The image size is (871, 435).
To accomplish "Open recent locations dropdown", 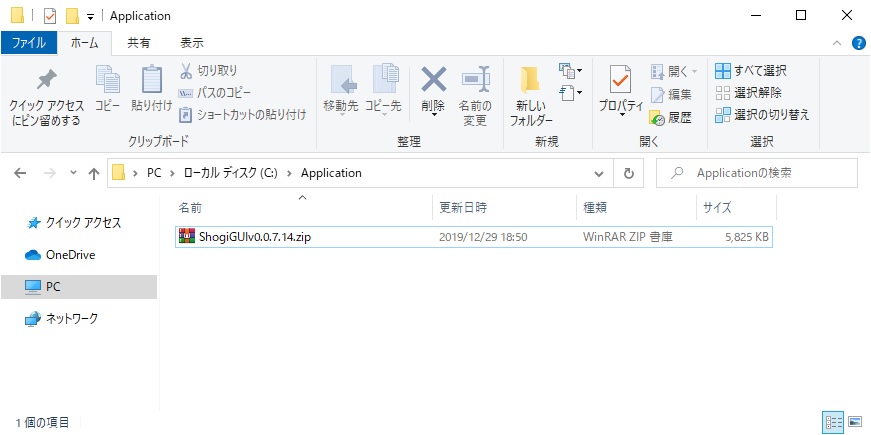I will pos(74,173).
